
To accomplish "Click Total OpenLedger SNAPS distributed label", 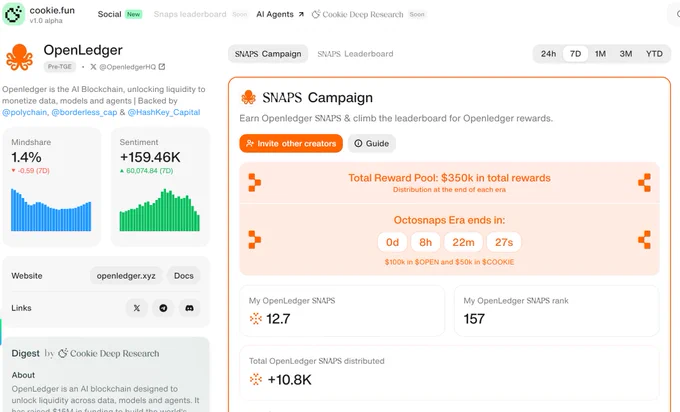I will click(x=317, y=361).
